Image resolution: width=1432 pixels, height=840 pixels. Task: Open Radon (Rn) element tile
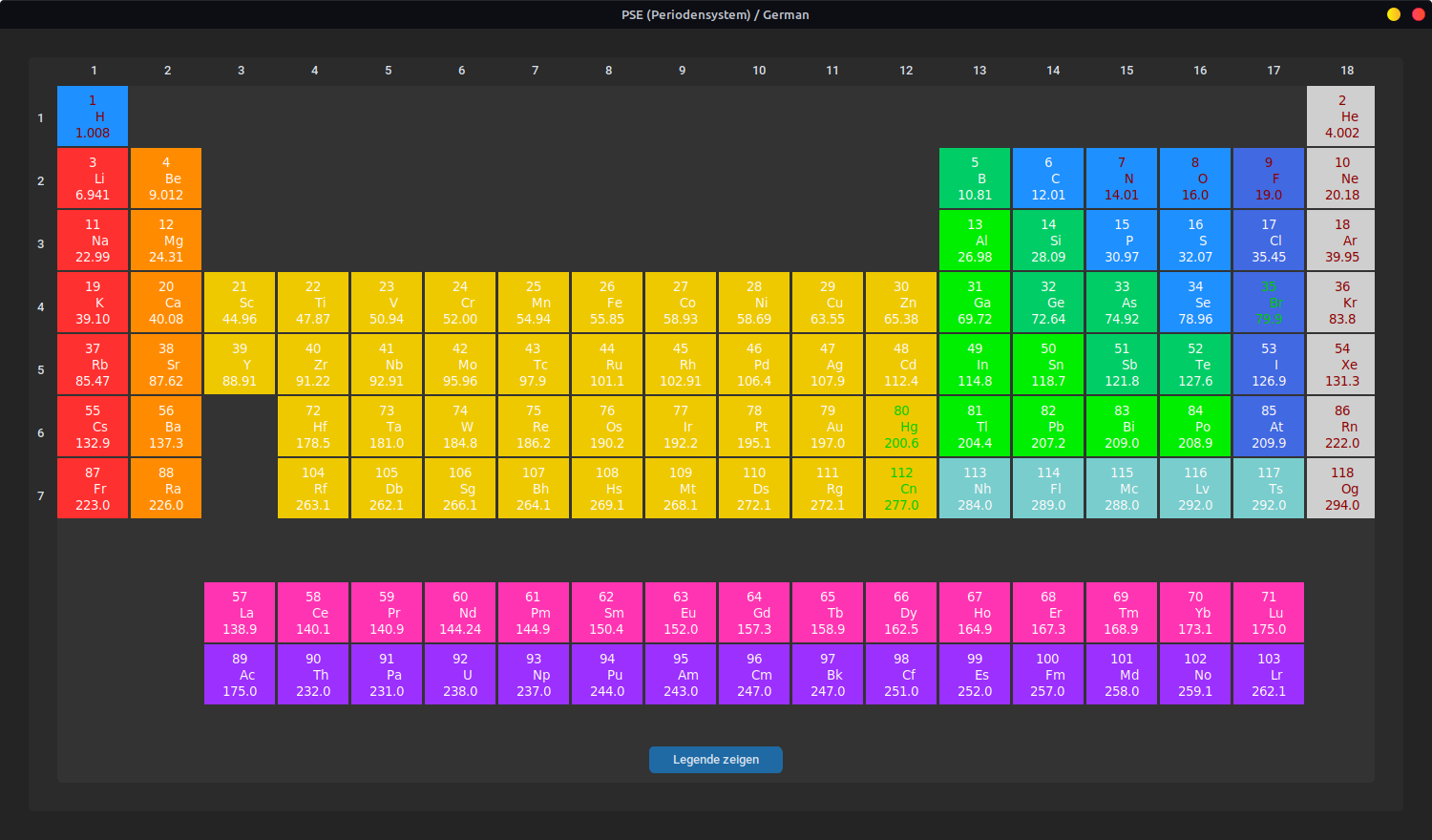tap(1341, 427)
